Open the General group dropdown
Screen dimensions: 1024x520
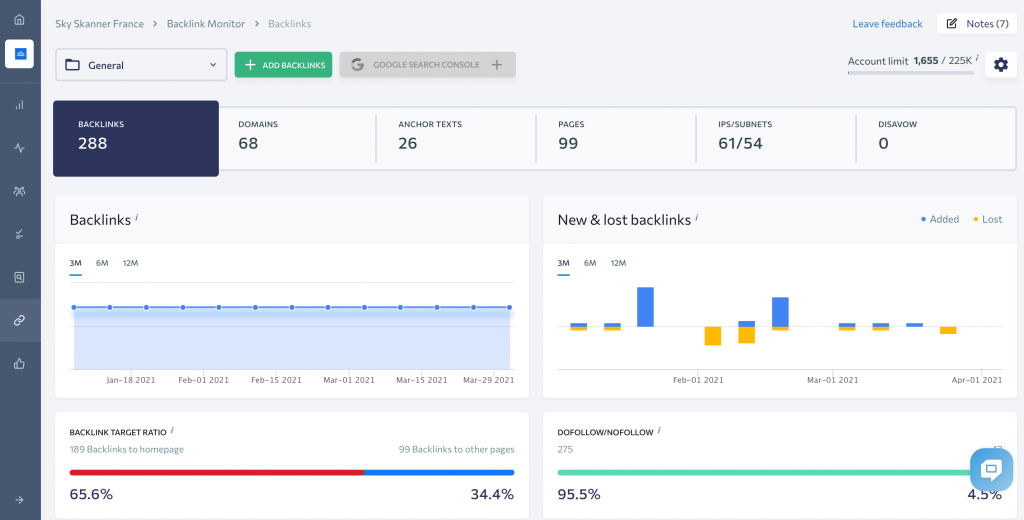(x=141, y=65)
